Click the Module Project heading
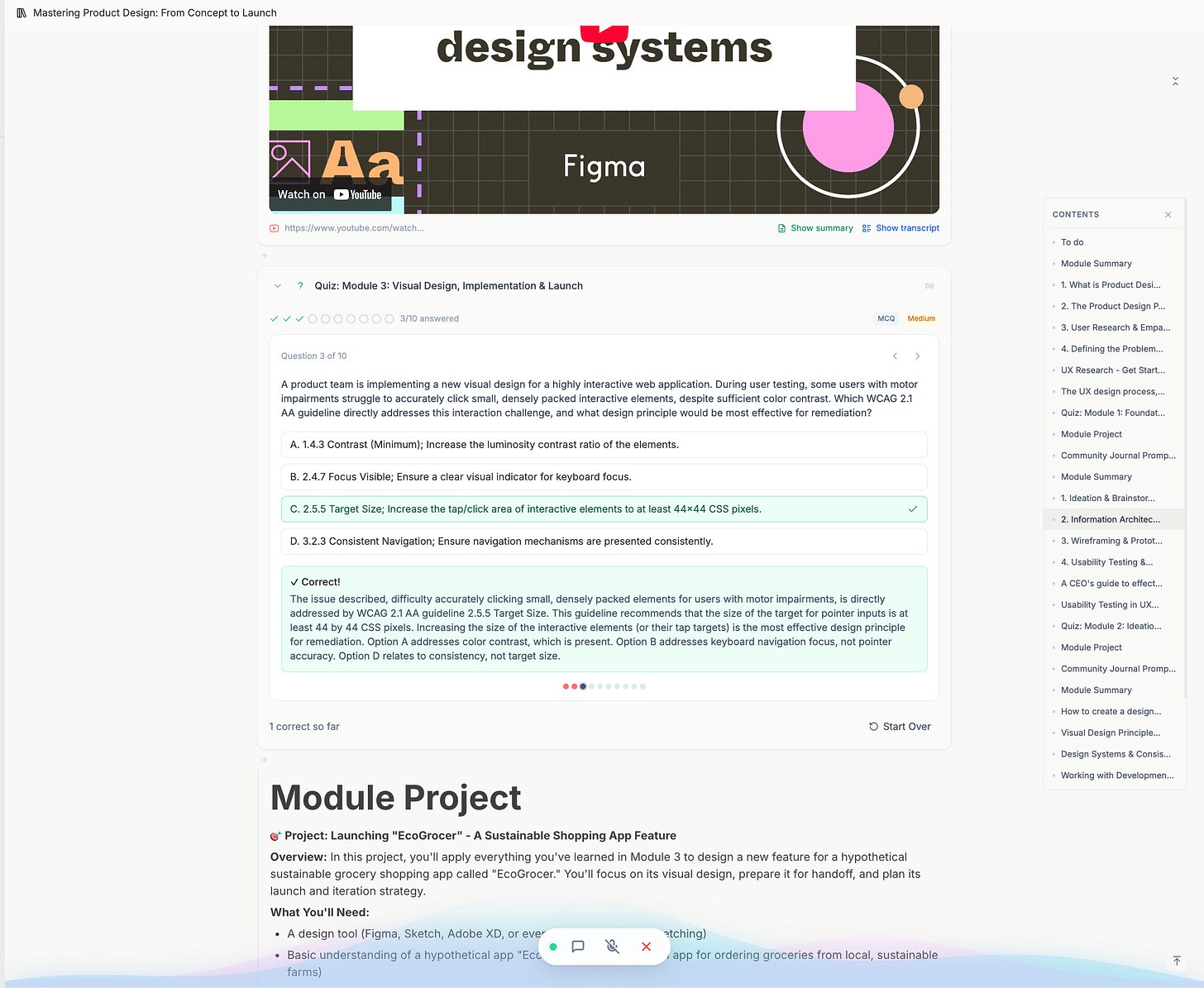 pos(395,798)
